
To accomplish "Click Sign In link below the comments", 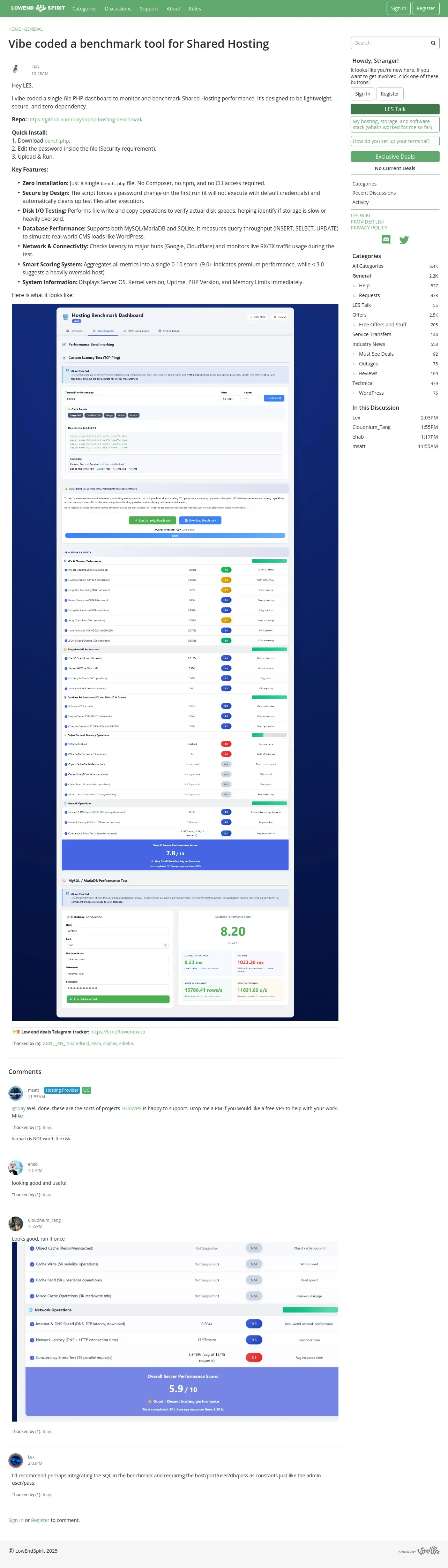I will click(x=16, y=1520).
